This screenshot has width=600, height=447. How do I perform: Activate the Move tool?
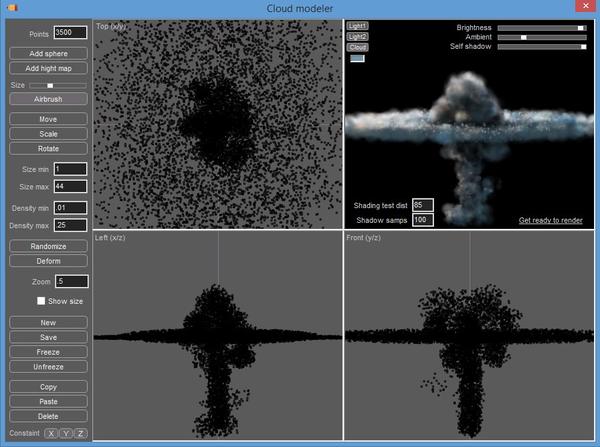pos(48,119)
